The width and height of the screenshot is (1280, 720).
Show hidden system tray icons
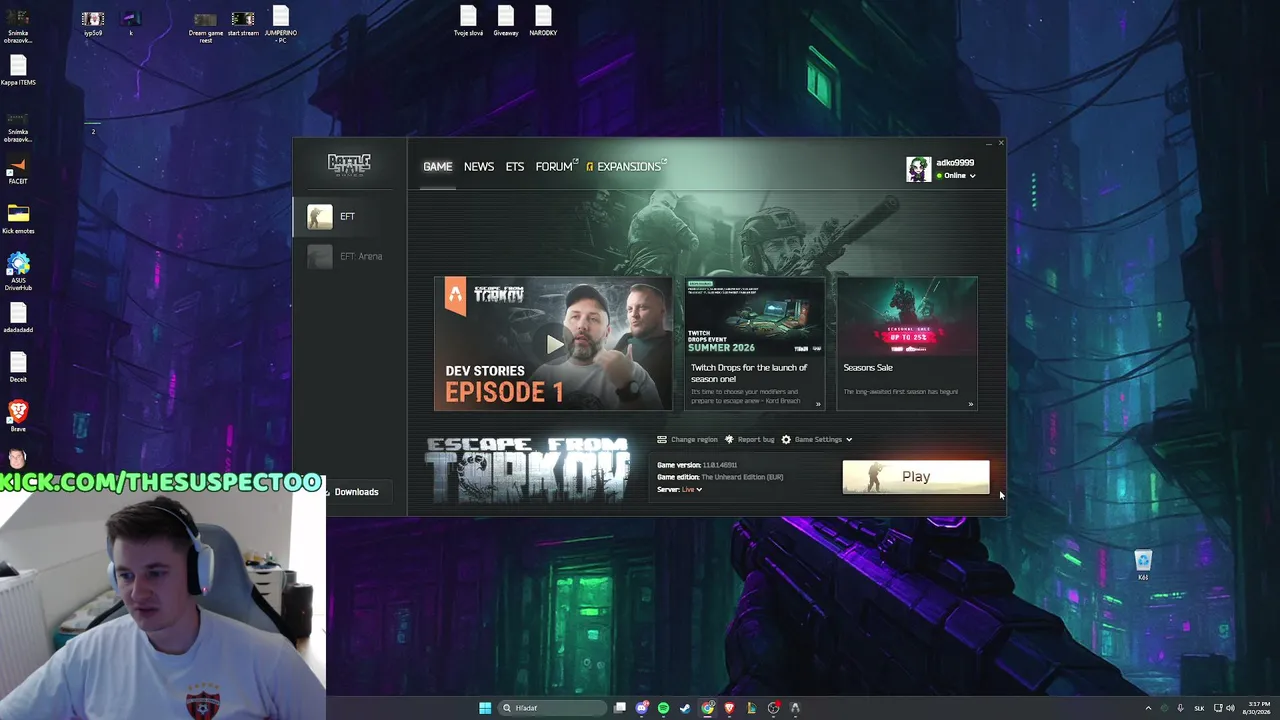pos(1148,708)
